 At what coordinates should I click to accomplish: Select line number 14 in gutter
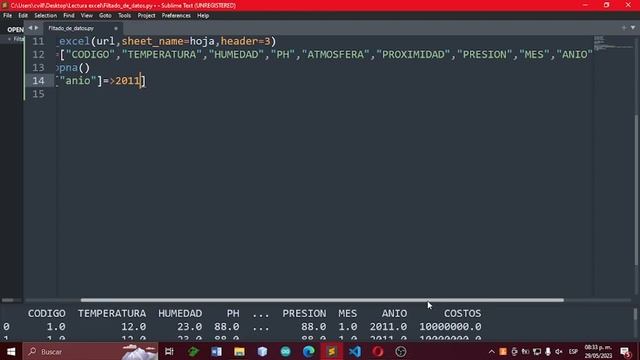[x=38, y=80]
